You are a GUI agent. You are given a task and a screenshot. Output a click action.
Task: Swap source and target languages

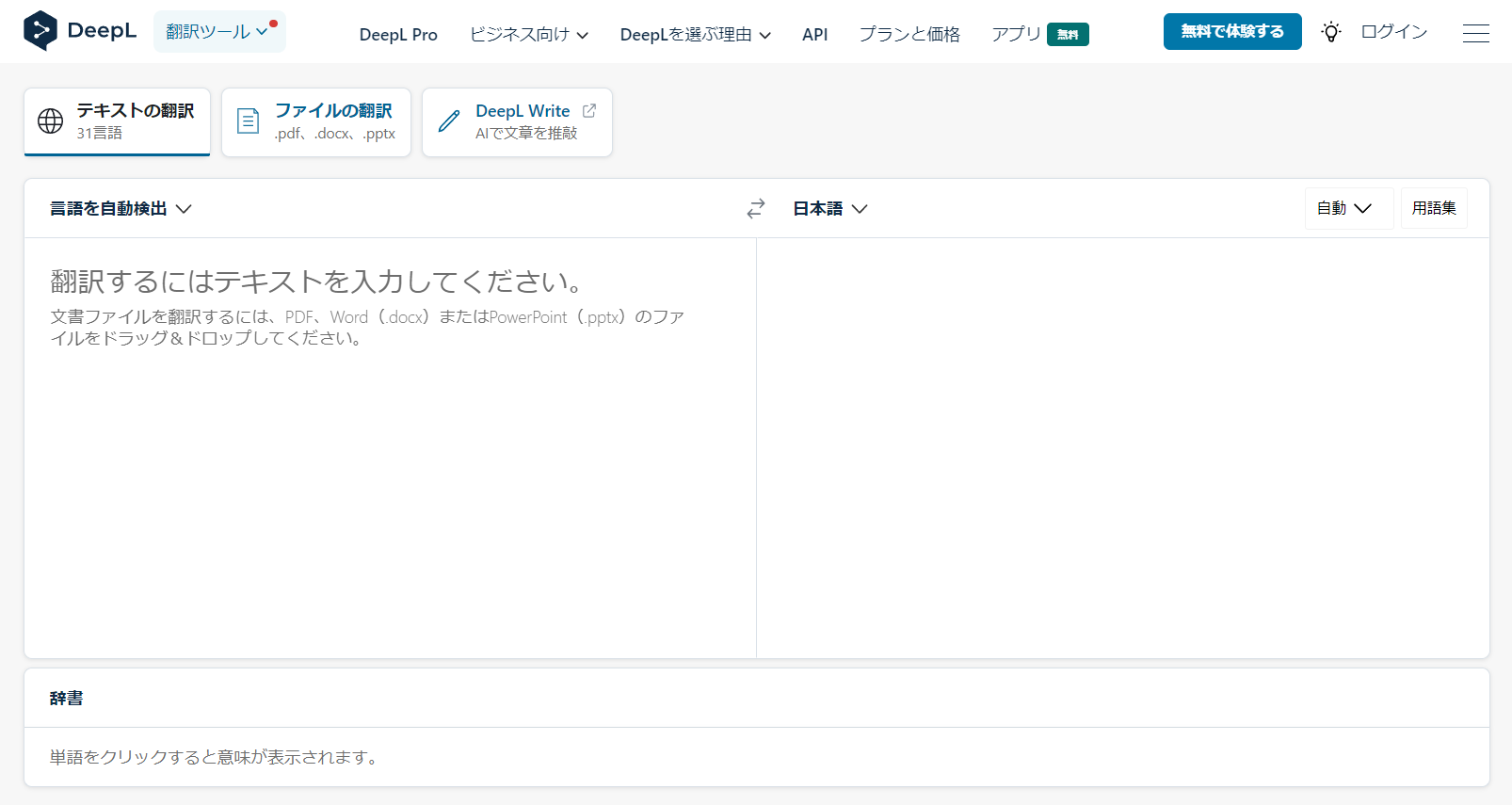click(756, 209)
